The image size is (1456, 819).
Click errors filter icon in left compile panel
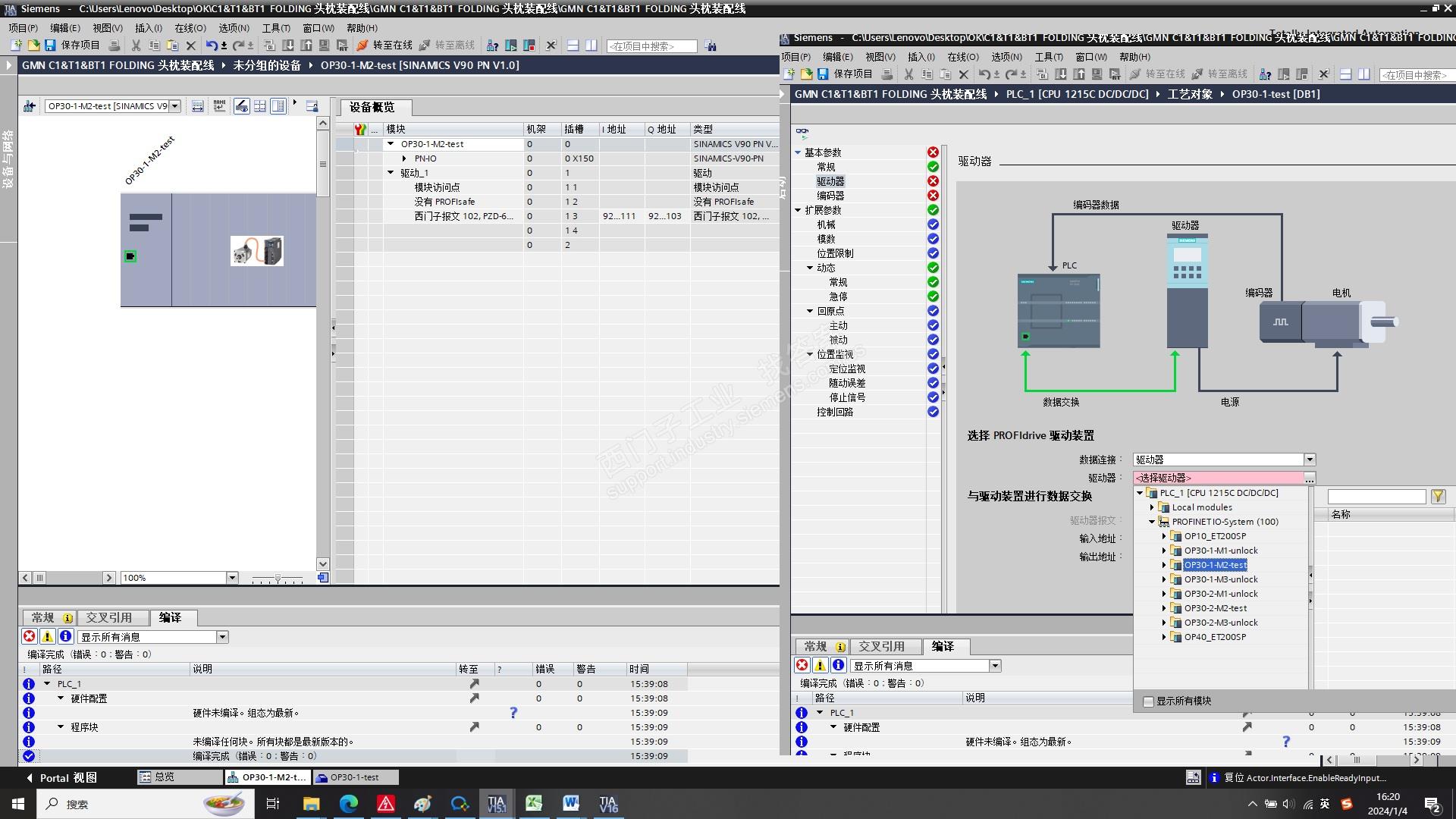pos(29,637)
